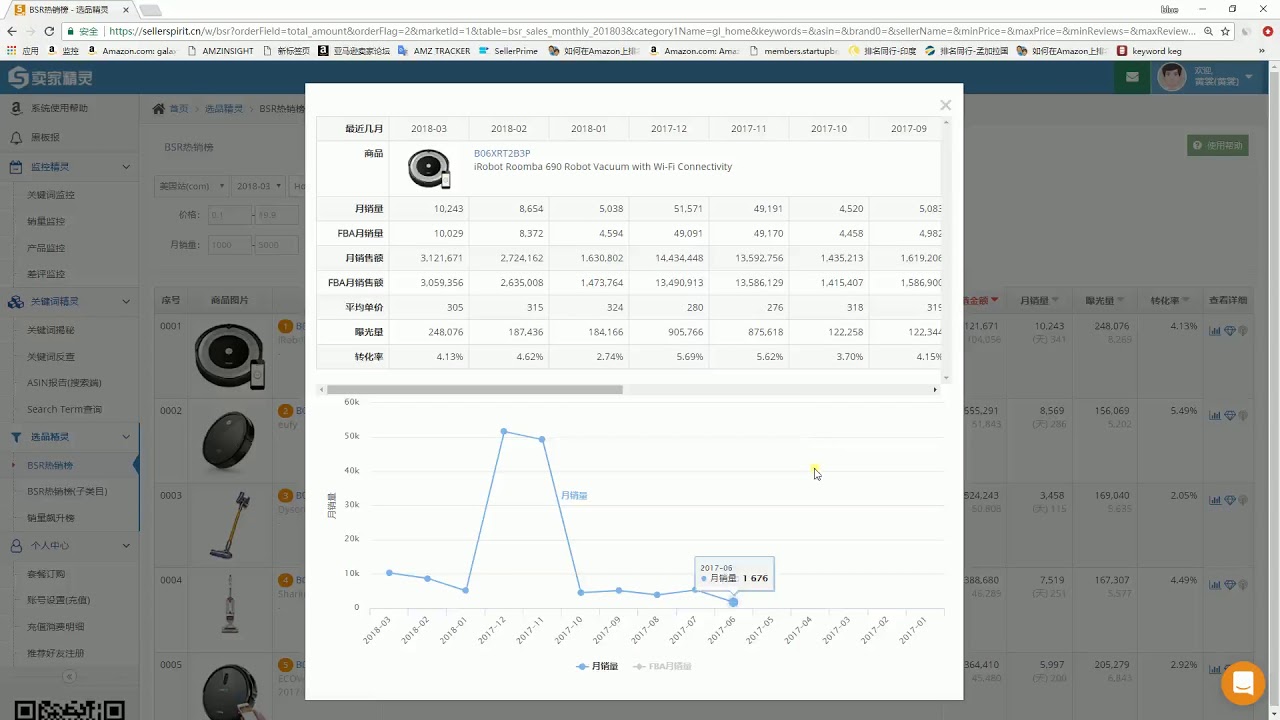Open the bar chart icon for the 4.13% row
Screen dimensions: 1280x720
pyautogui.click(x=1215, y=331)
